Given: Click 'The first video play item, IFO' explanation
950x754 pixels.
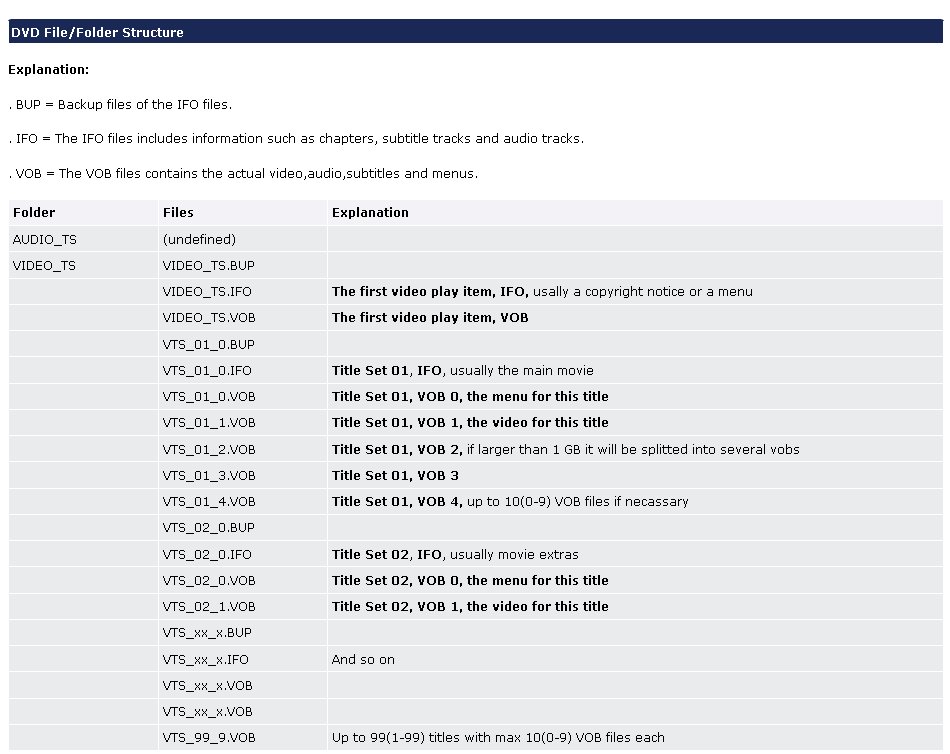Looking at the screenshot, I should [x=542, y=292].
